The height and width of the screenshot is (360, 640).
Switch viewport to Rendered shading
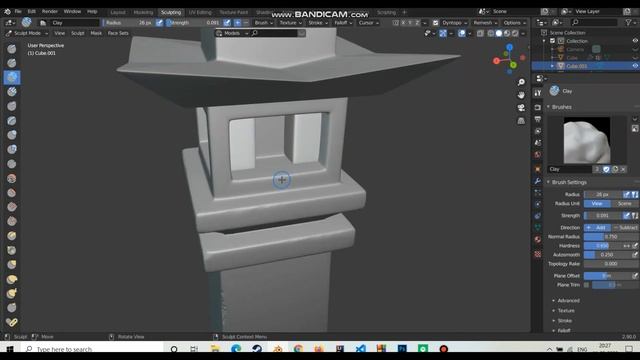(516, 33)
